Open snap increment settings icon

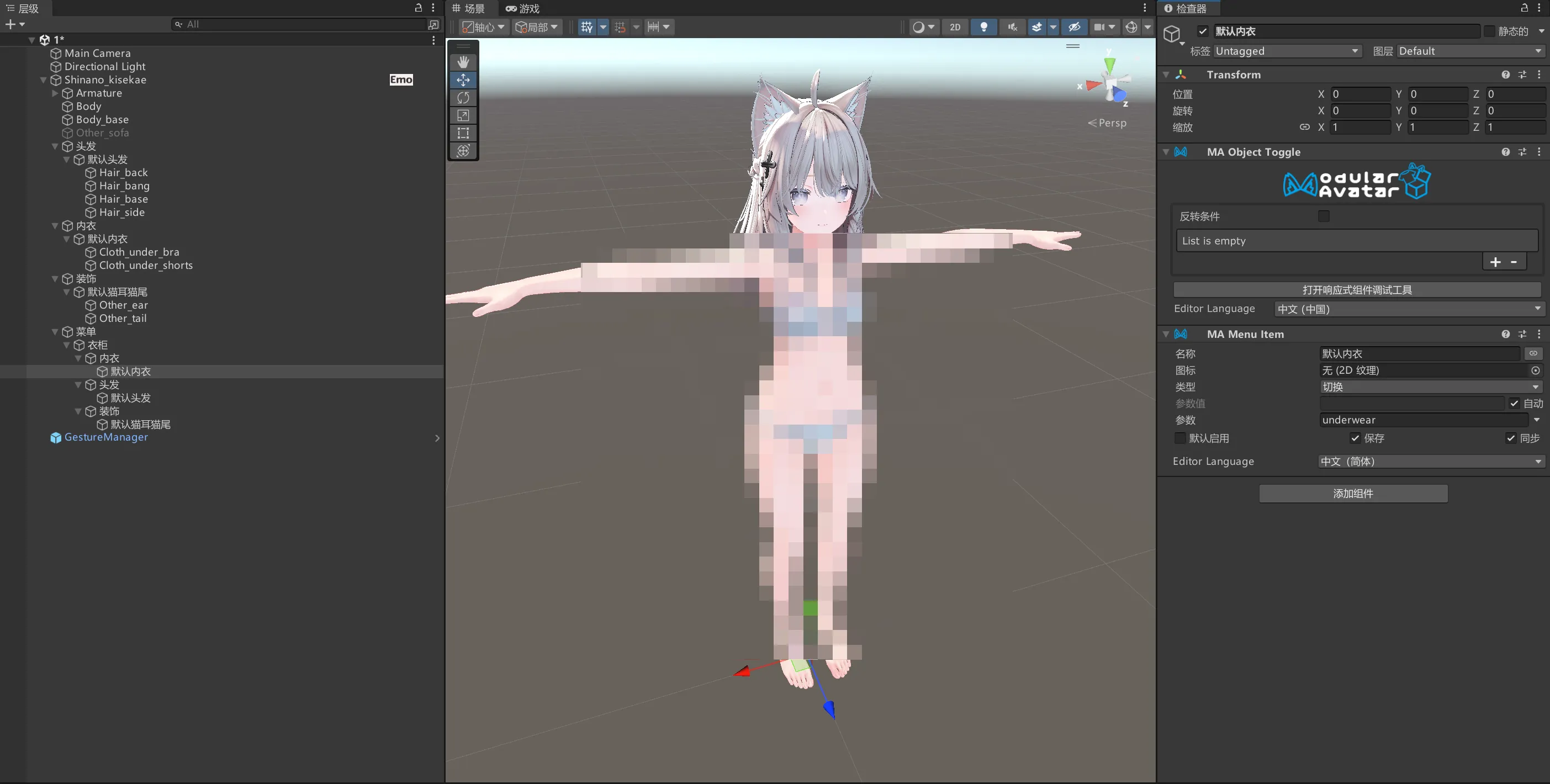653,27
